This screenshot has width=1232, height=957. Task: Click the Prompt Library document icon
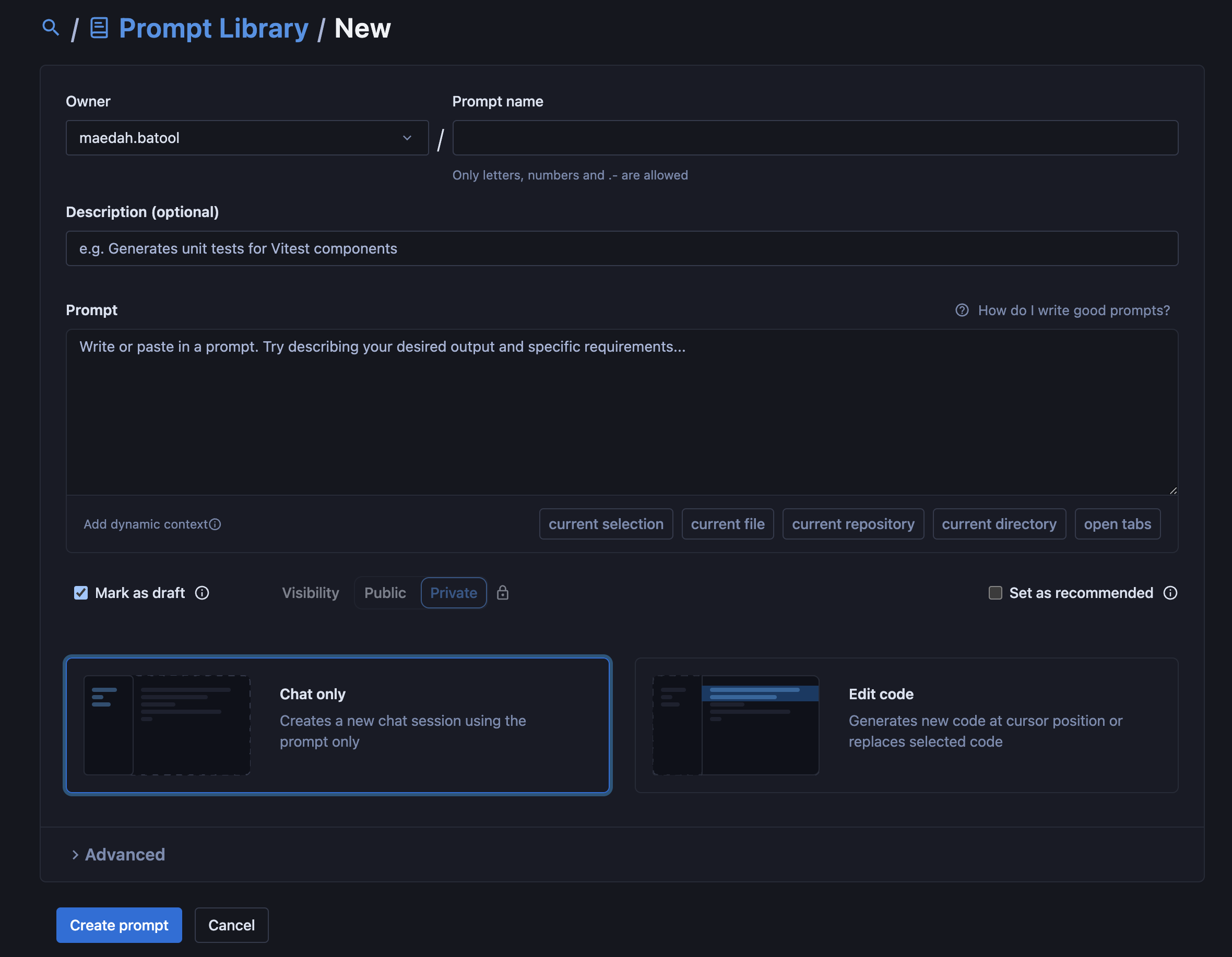click(x=99, y=28)
